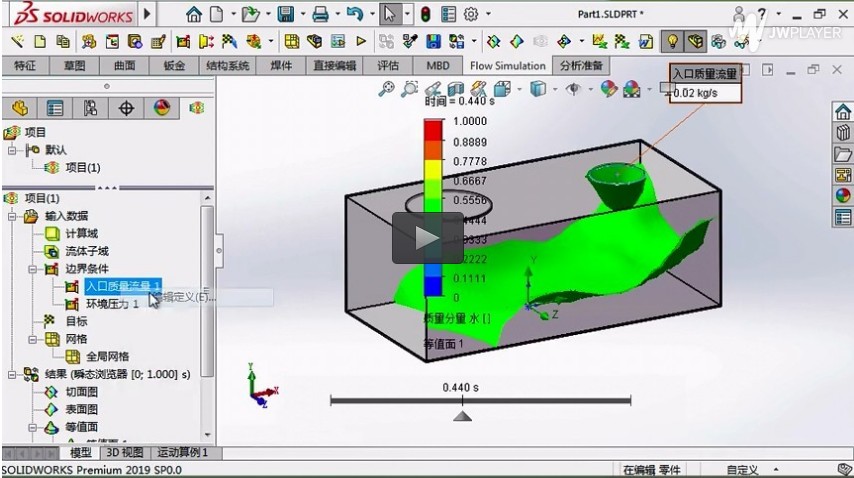Click the time slider marker at 0.440 s
The height and width of the screenshot is (478, 854).
point(462,414)
